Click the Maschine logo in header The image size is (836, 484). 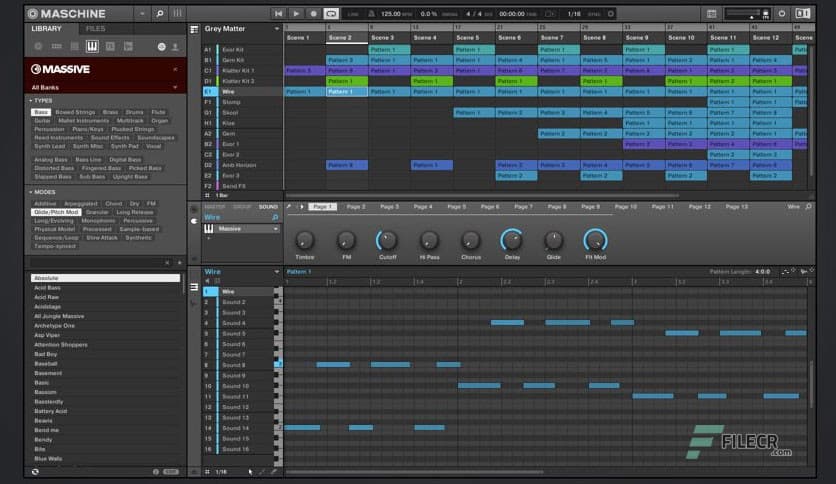[67, 14]
